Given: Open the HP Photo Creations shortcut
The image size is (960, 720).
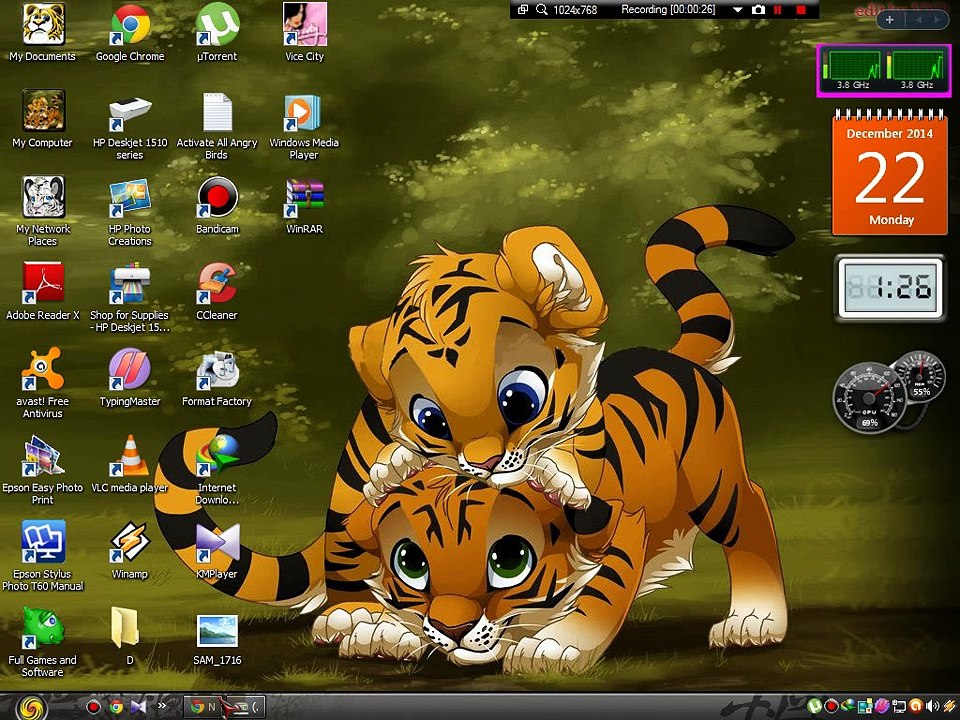Looking at the screenshot, I should tap(130, 211).
